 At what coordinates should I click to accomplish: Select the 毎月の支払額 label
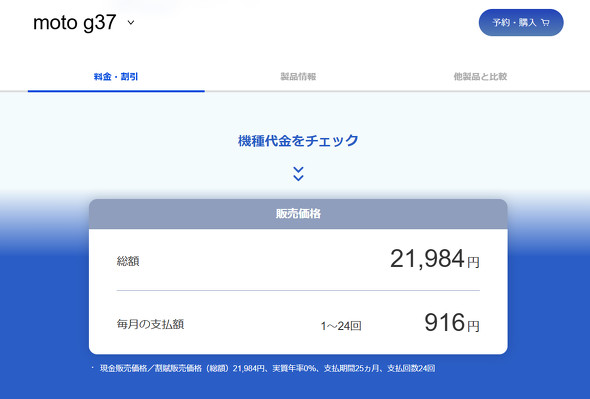click(x=150, y=324)
